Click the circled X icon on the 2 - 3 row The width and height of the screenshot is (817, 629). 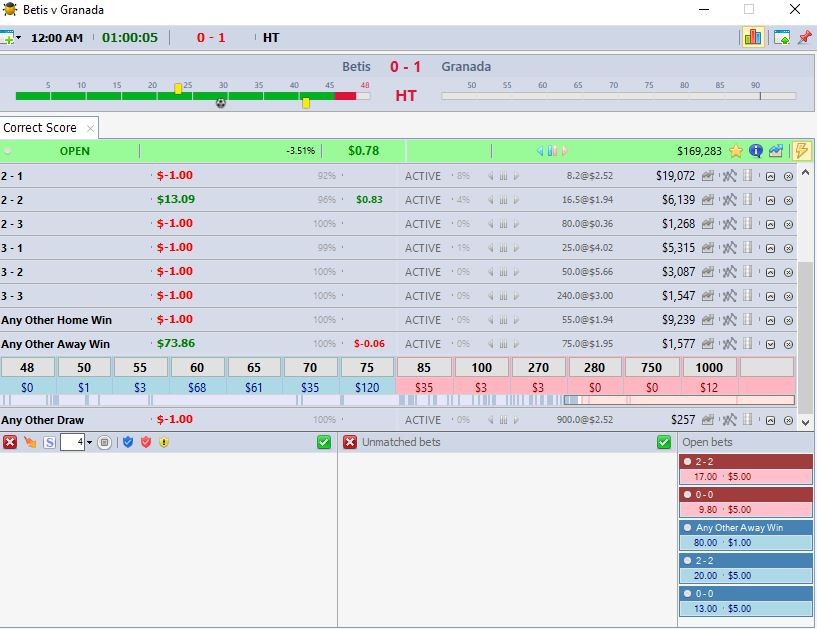[788, 224]
